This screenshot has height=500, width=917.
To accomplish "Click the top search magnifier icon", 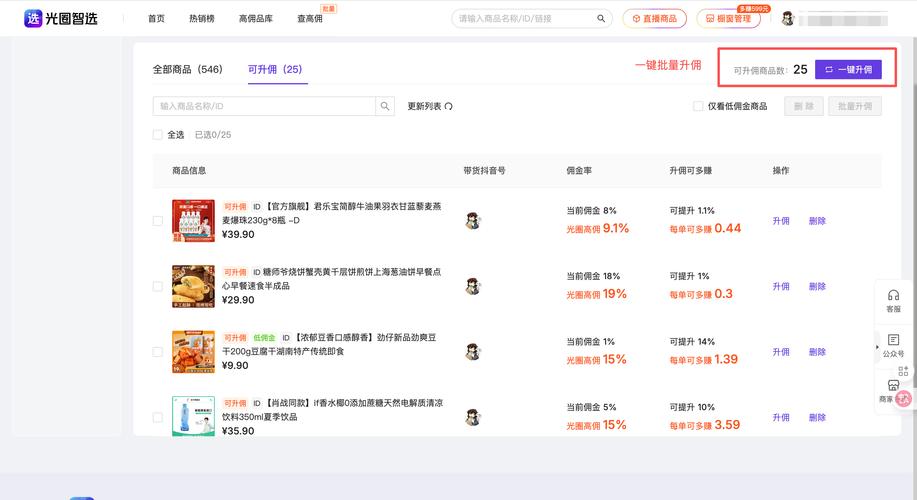I will click(x=601, y=19).
